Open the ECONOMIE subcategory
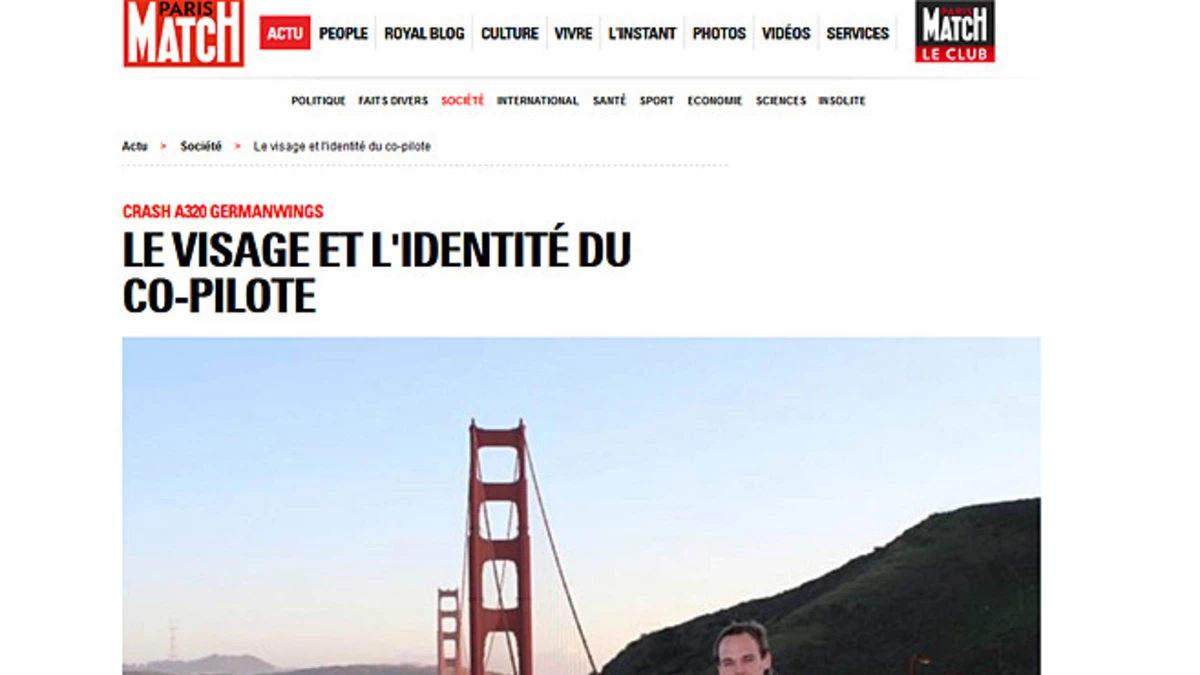Screen dimensions: 1200x675 click(715, 101)
